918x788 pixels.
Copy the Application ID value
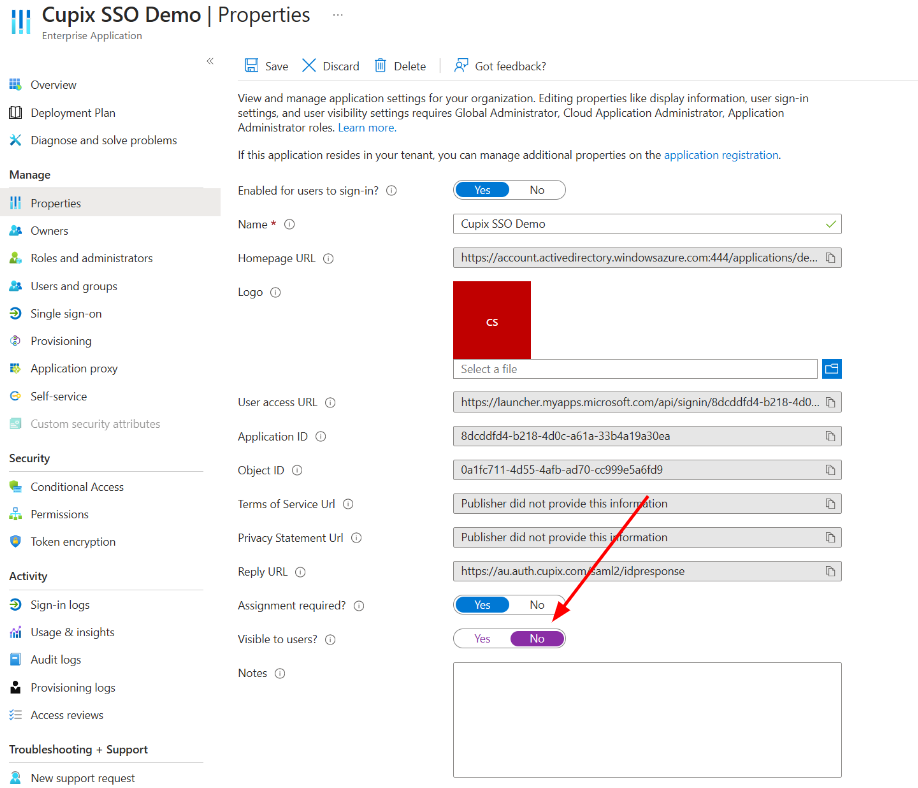(x=830, y=436)
